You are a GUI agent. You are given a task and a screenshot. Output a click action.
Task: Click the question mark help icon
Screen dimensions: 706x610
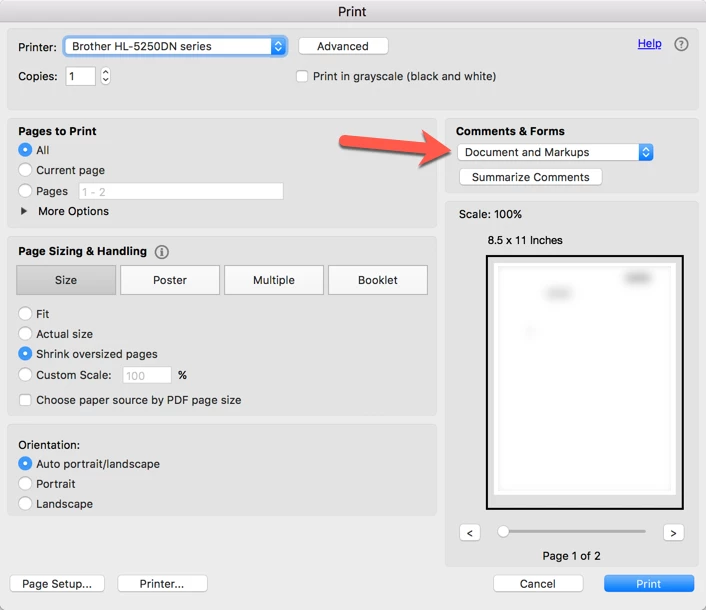(x=681, y=44)
